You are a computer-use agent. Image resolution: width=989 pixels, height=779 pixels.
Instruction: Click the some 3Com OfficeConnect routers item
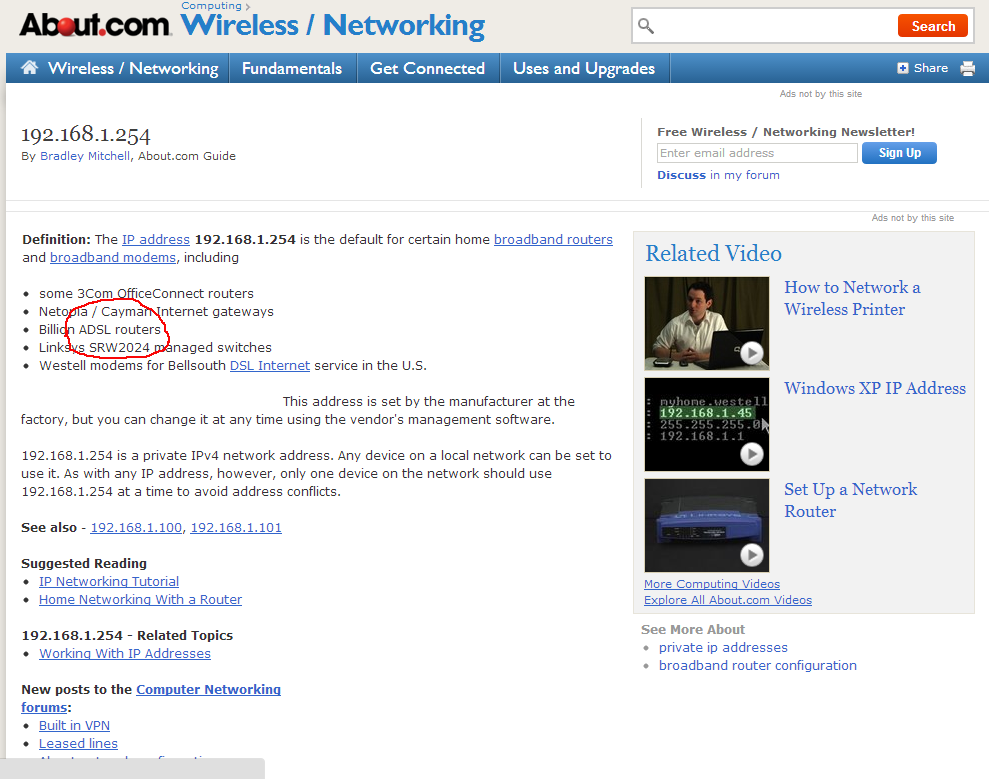(x=146, y=293)
